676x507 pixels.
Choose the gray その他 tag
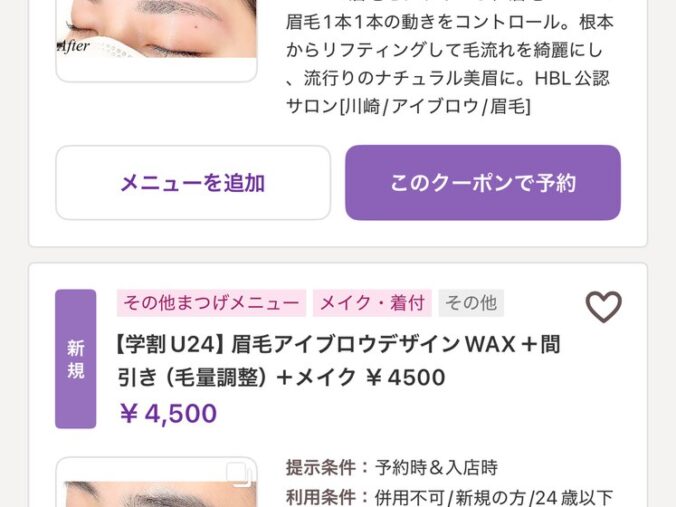click(x=471, y=303)
